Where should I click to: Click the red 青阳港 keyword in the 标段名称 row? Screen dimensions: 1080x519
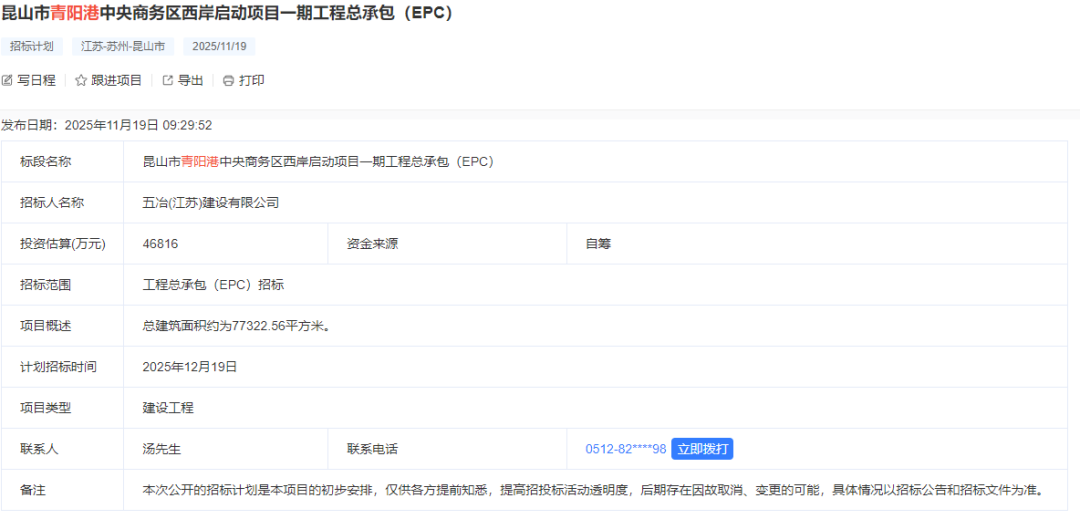pyautogui.click(x=200, y=161)
